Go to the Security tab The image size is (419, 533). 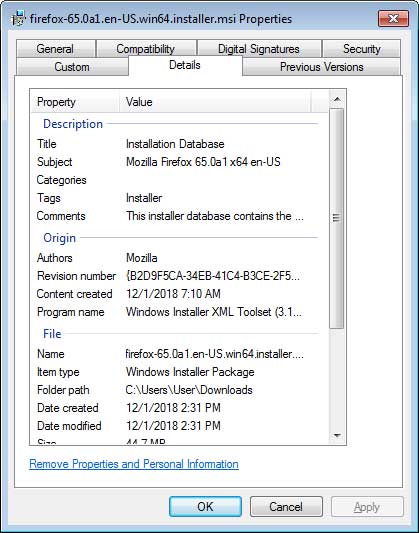362,49
